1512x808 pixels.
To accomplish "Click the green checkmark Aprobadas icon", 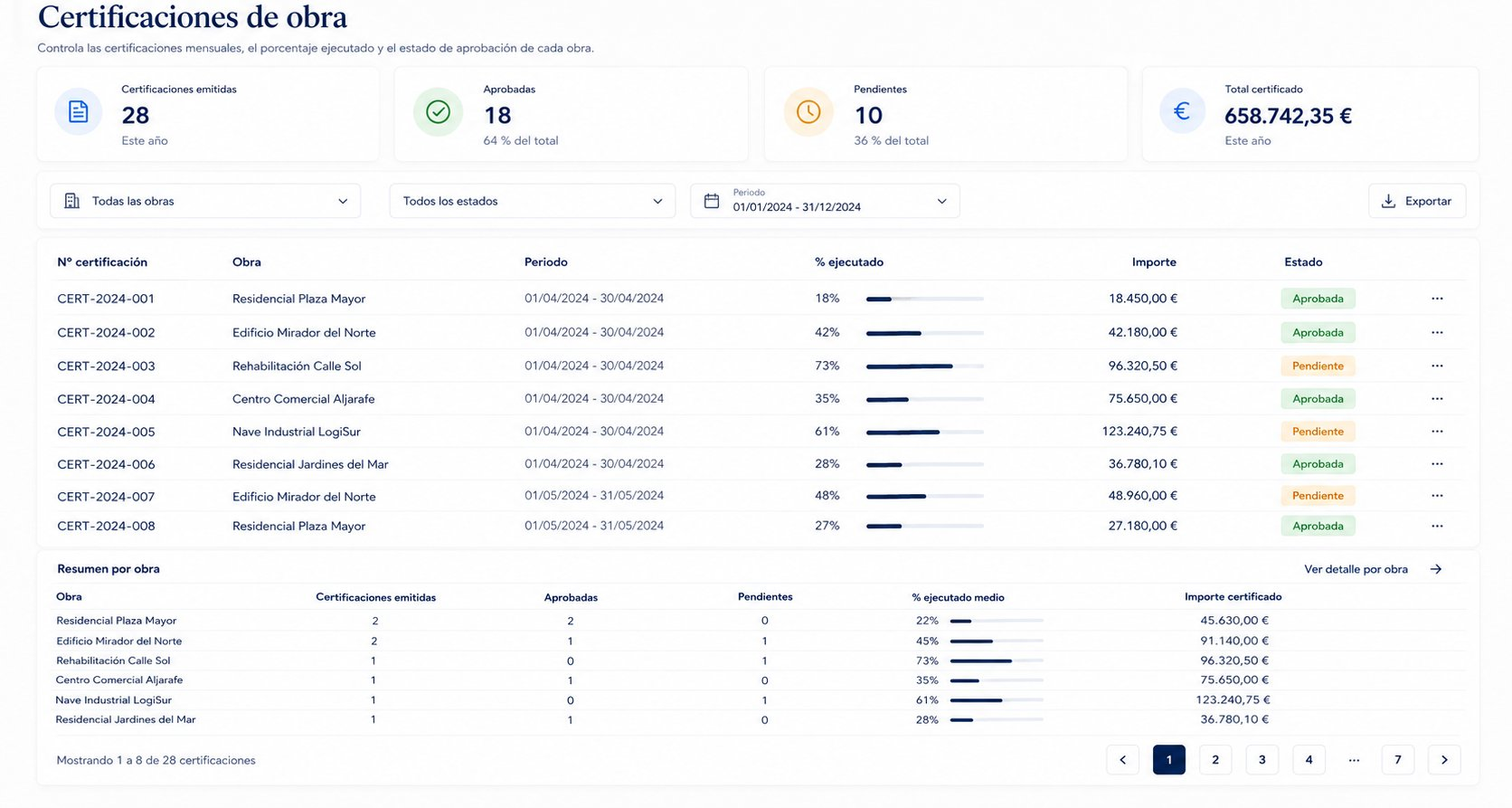I will 438,111.
